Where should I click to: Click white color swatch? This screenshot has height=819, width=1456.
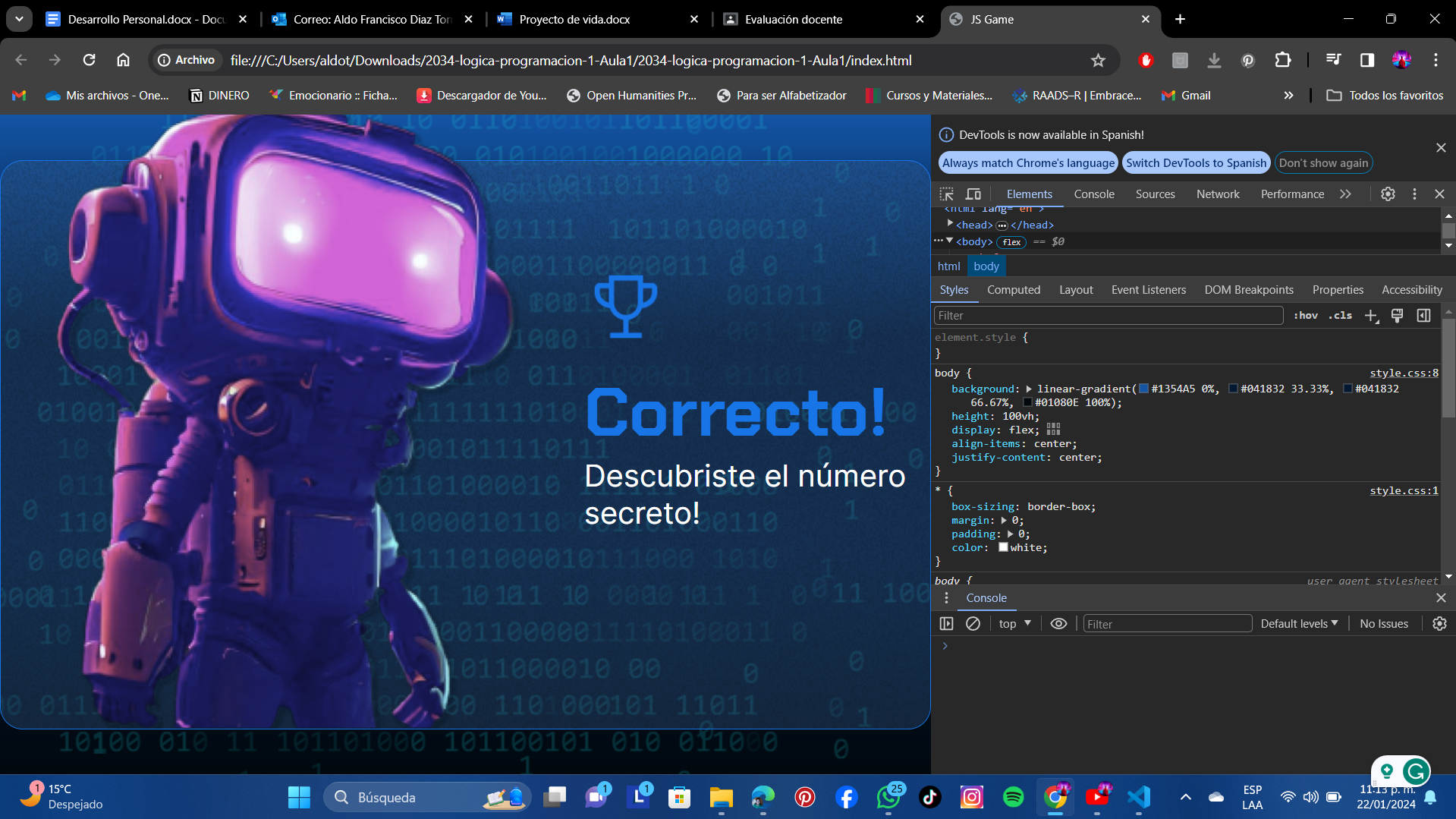[x=1003, y=548]
